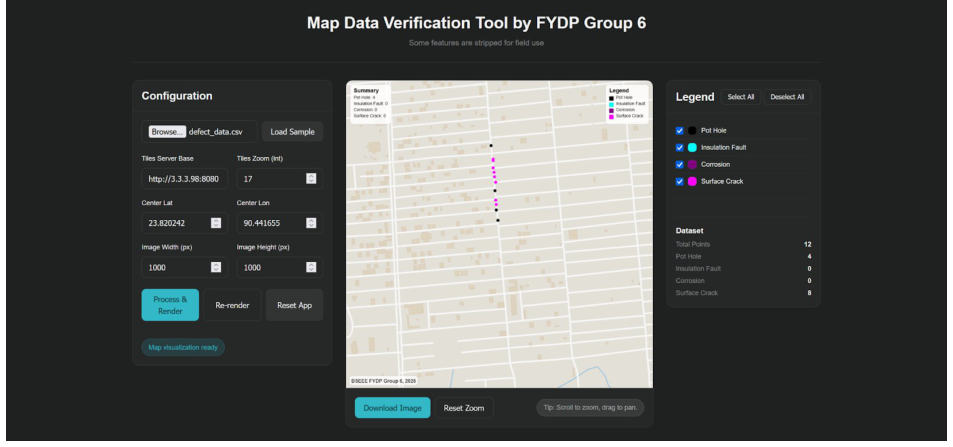Click the Map Data Verification Tool title
The width and height of the screenshot is (953, 447).
click(x=476, y=23)
